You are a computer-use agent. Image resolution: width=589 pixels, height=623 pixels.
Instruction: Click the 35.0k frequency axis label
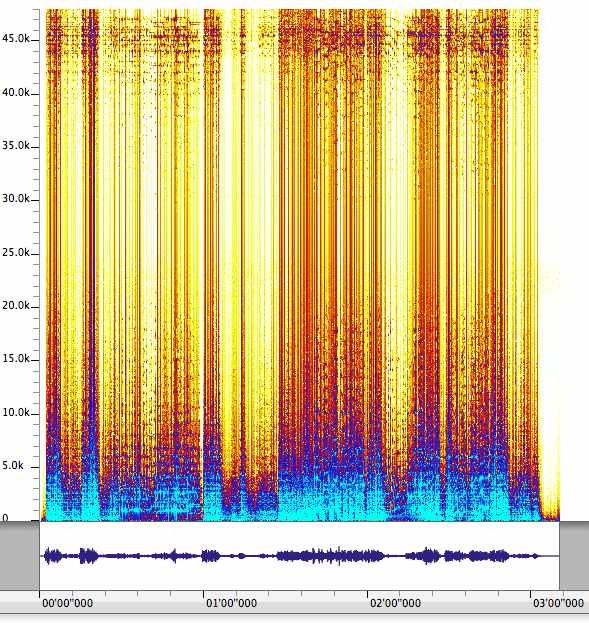pyautogui.click(x=16, y=146)
